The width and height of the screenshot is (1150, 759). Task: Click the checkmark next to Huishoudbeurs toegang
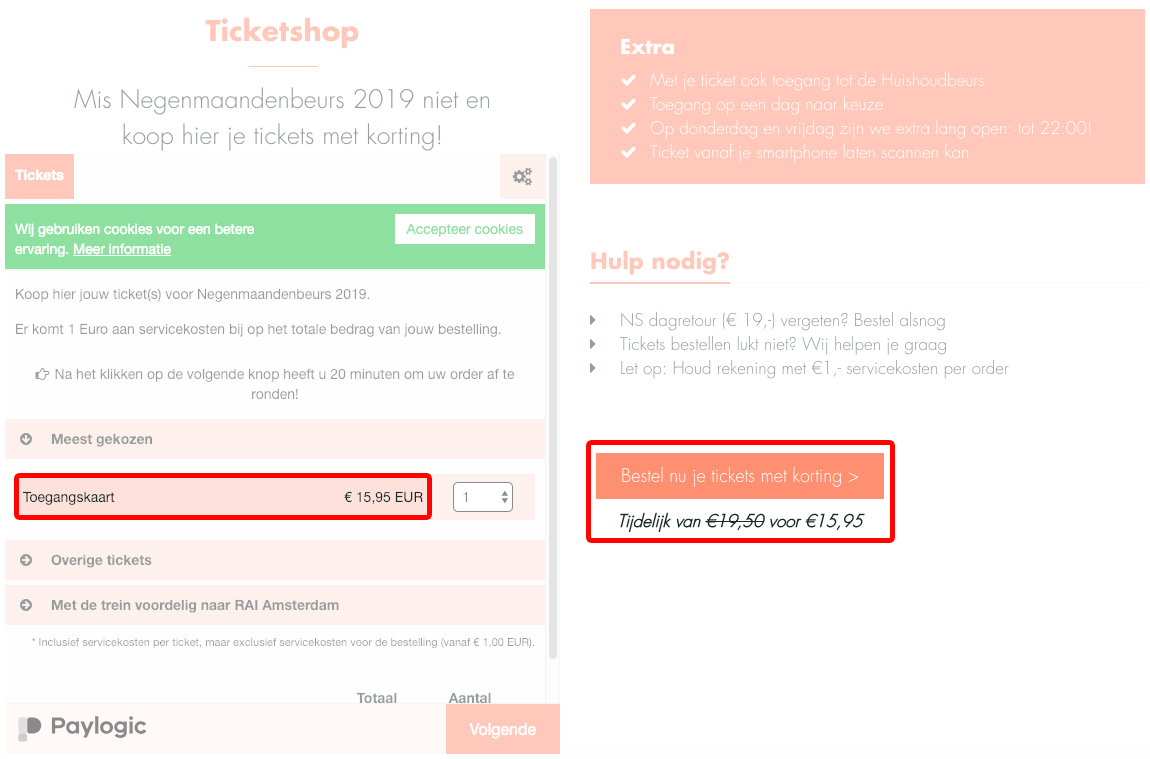point(629,81)
